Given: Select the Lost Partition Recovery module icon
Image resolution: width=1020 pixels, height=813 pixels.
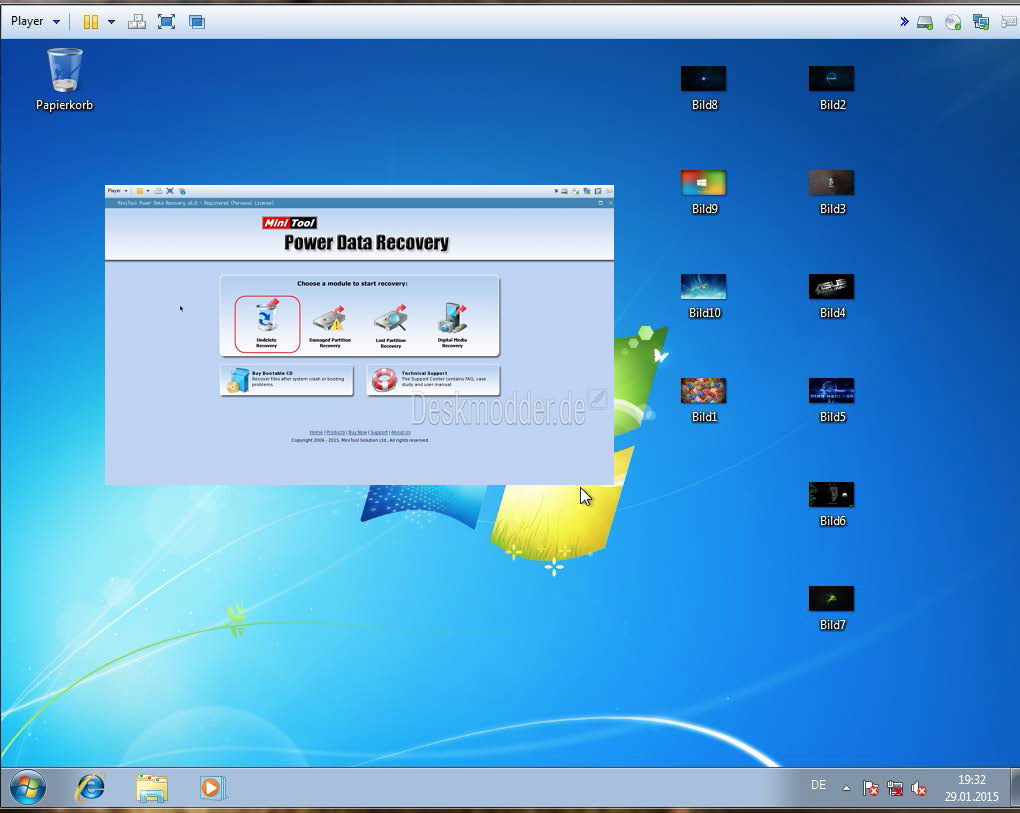Looking at the screenshot, I should [390, 325].
